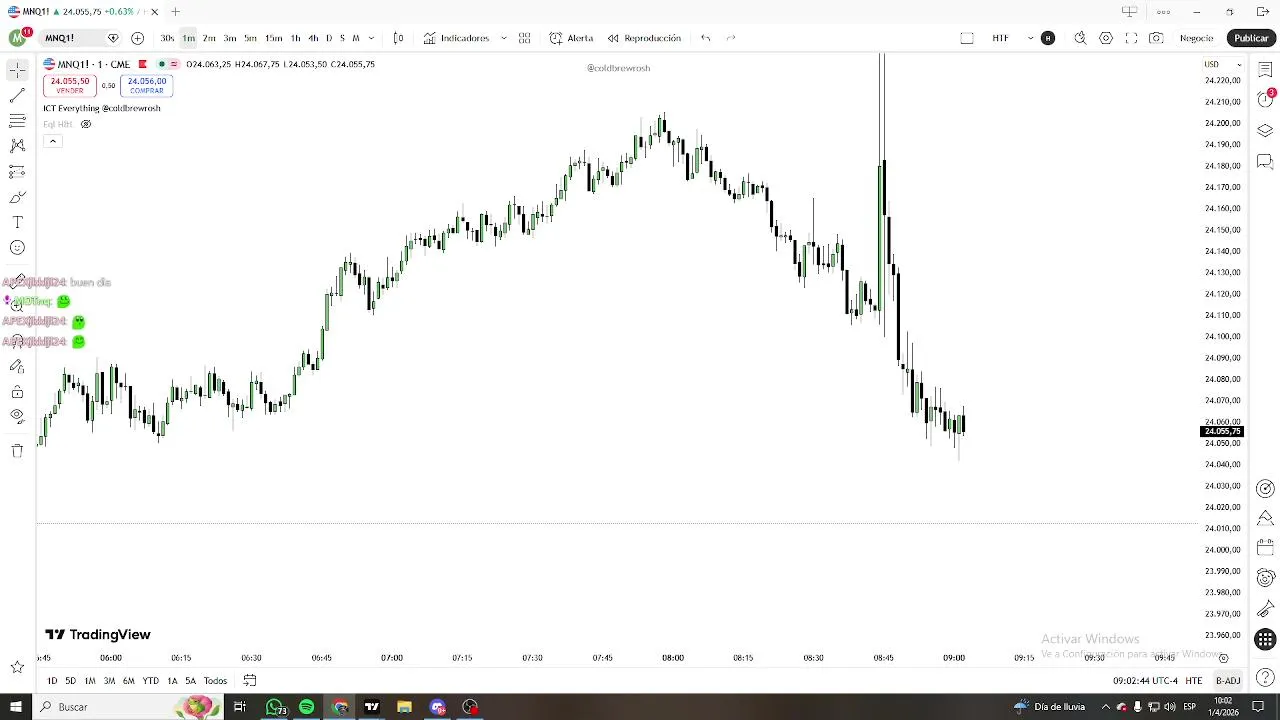Toggle hide all drawings eye icon
The image size is (1280, 720).
point(17,416)
